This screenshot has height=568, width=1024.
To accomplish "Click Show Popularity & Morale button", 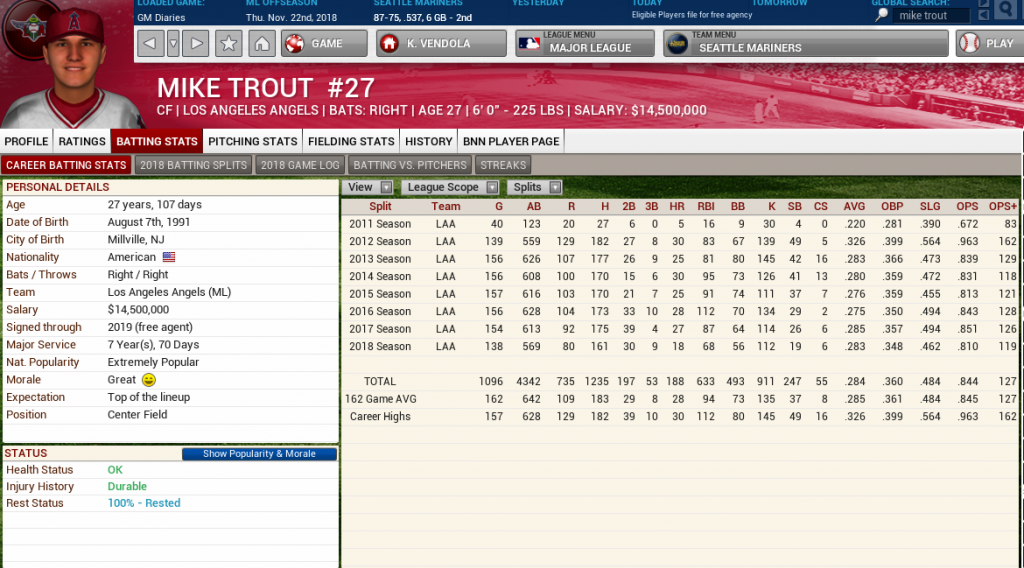I will coord(259,454).
